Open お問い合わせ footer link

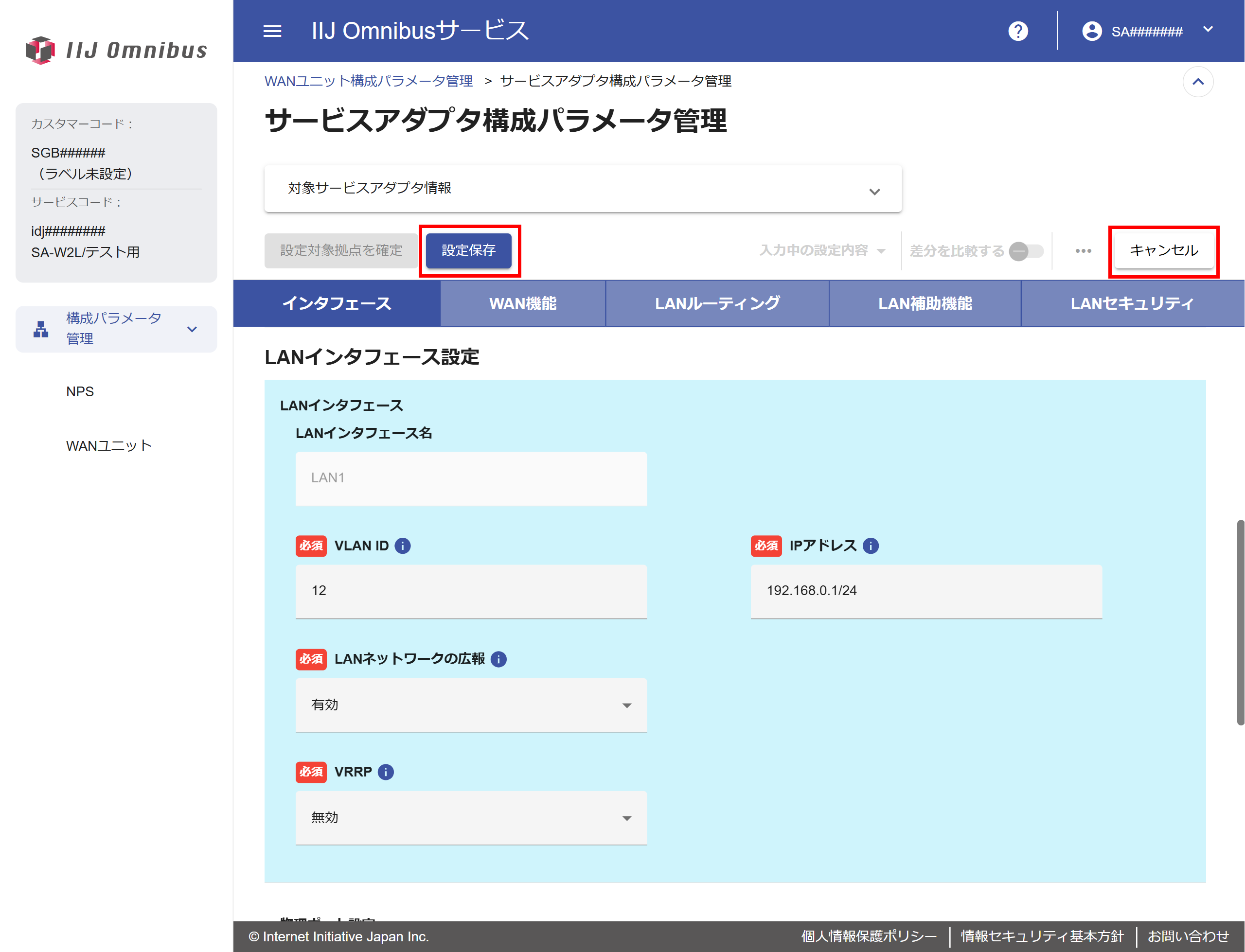click(x=1188, y=936)
